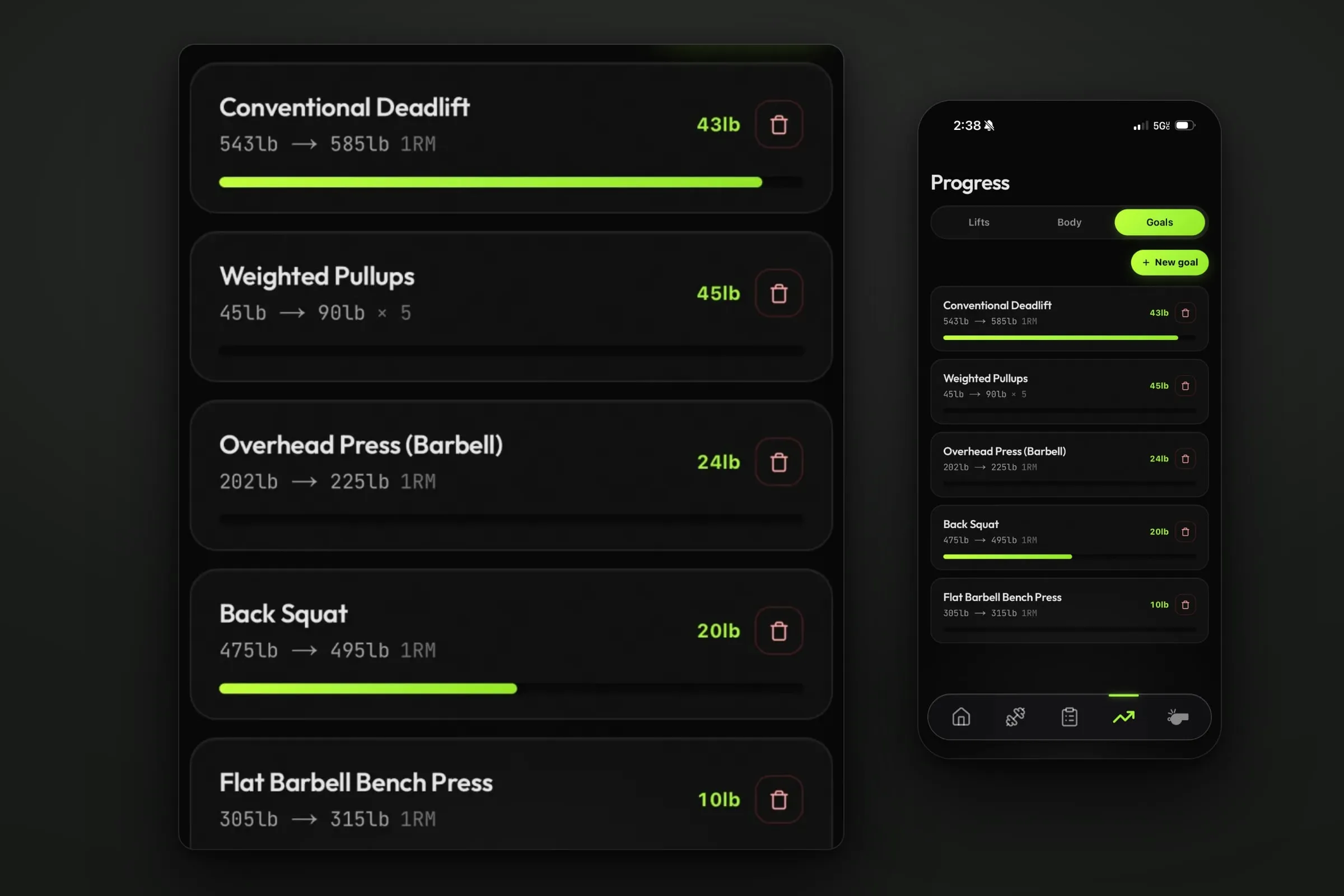
Task: Open the Home icon in phone navigation bar
Action: [961, 717]
